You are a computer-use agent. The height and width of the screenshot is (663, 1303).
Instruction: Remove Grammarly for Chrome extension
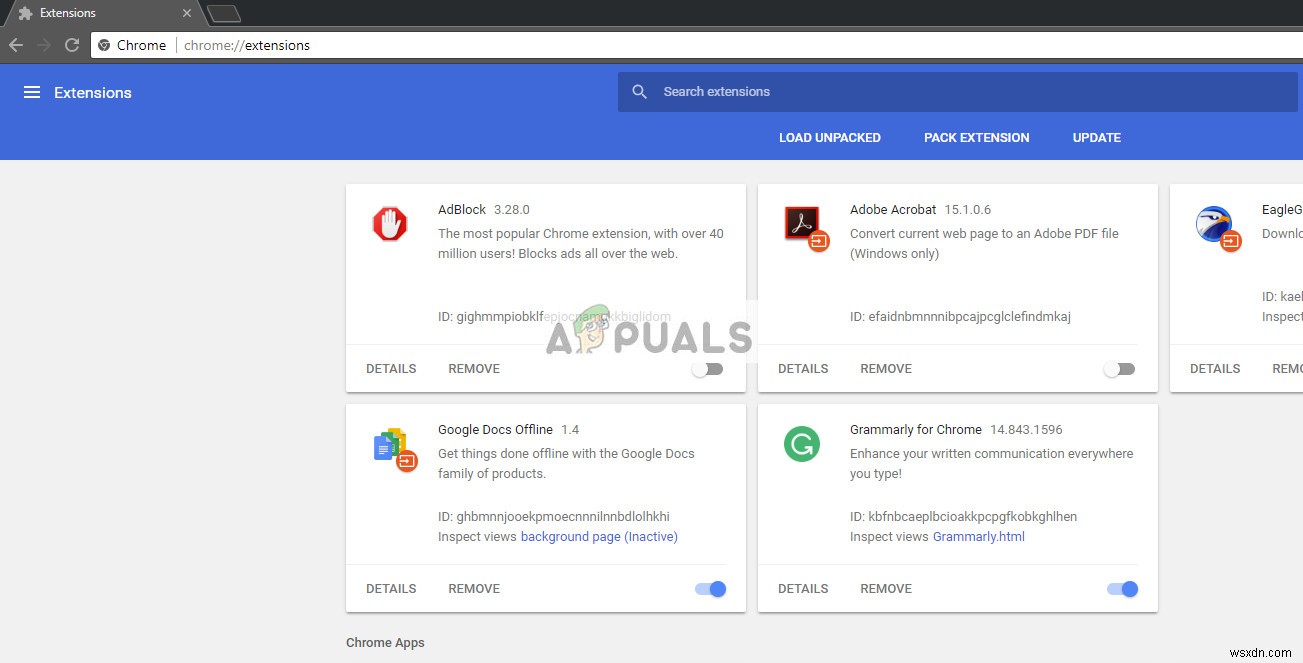click(x=886, y=589)
